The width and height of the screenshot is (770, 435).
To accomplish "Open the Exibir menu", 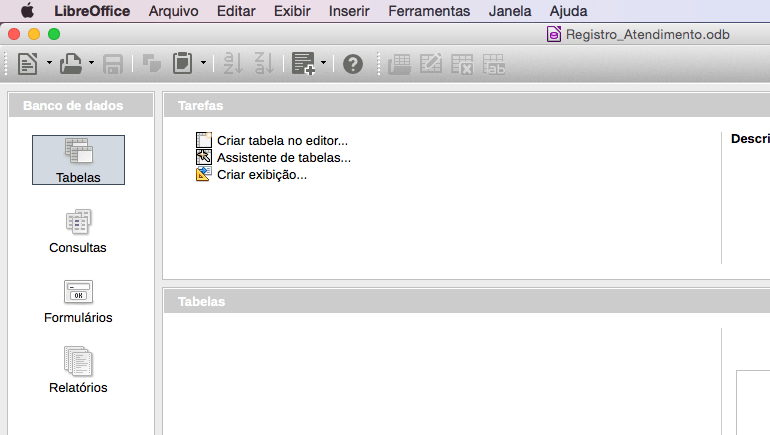I will [292, 11].
